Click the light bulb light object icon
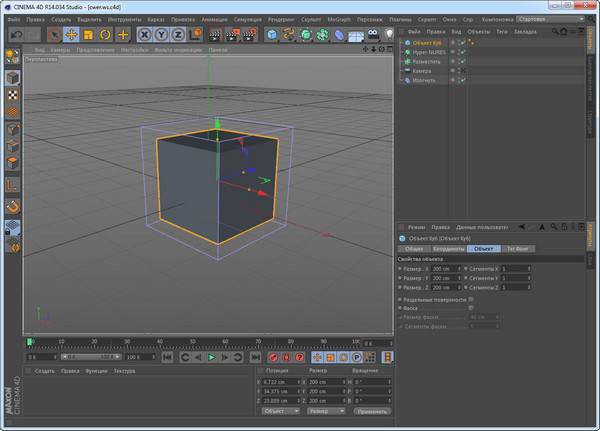Image resolution: width=600 pixels, height=431 pixels. coord(388,35)
